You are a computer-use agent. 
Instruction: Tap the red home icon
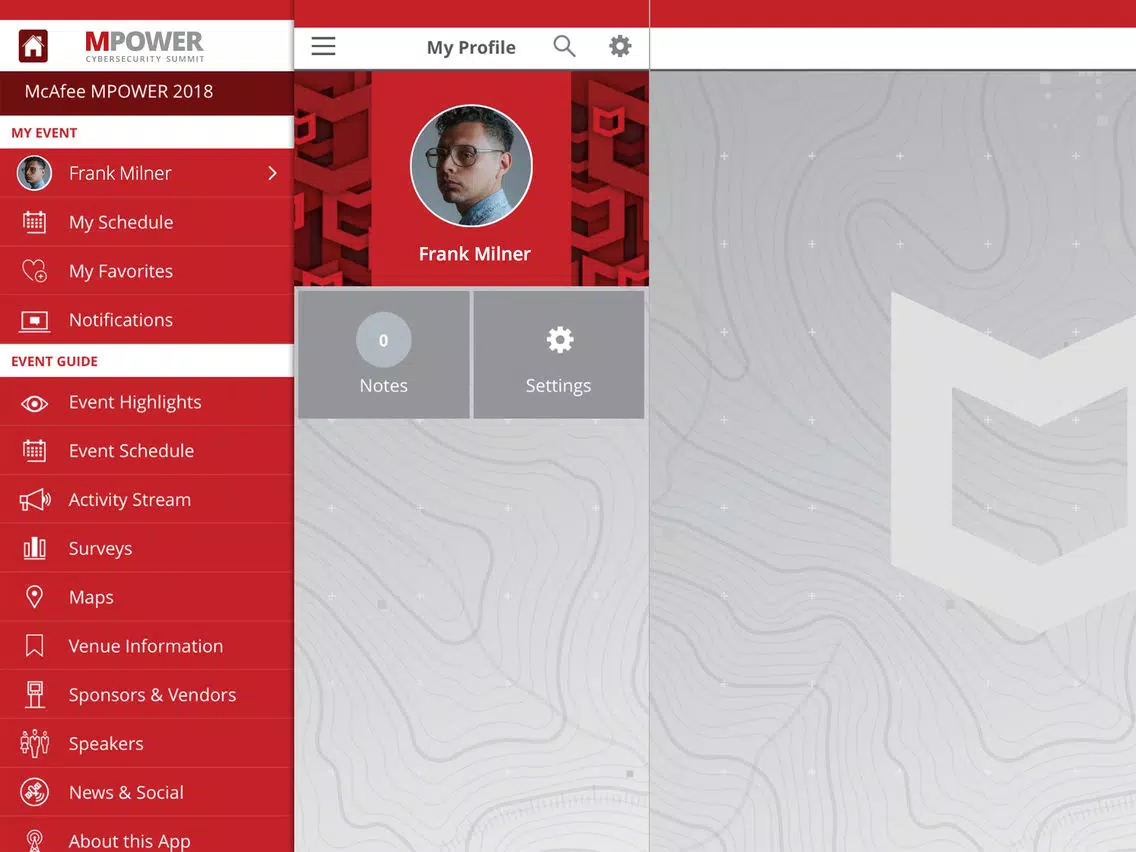pos(33,46)
